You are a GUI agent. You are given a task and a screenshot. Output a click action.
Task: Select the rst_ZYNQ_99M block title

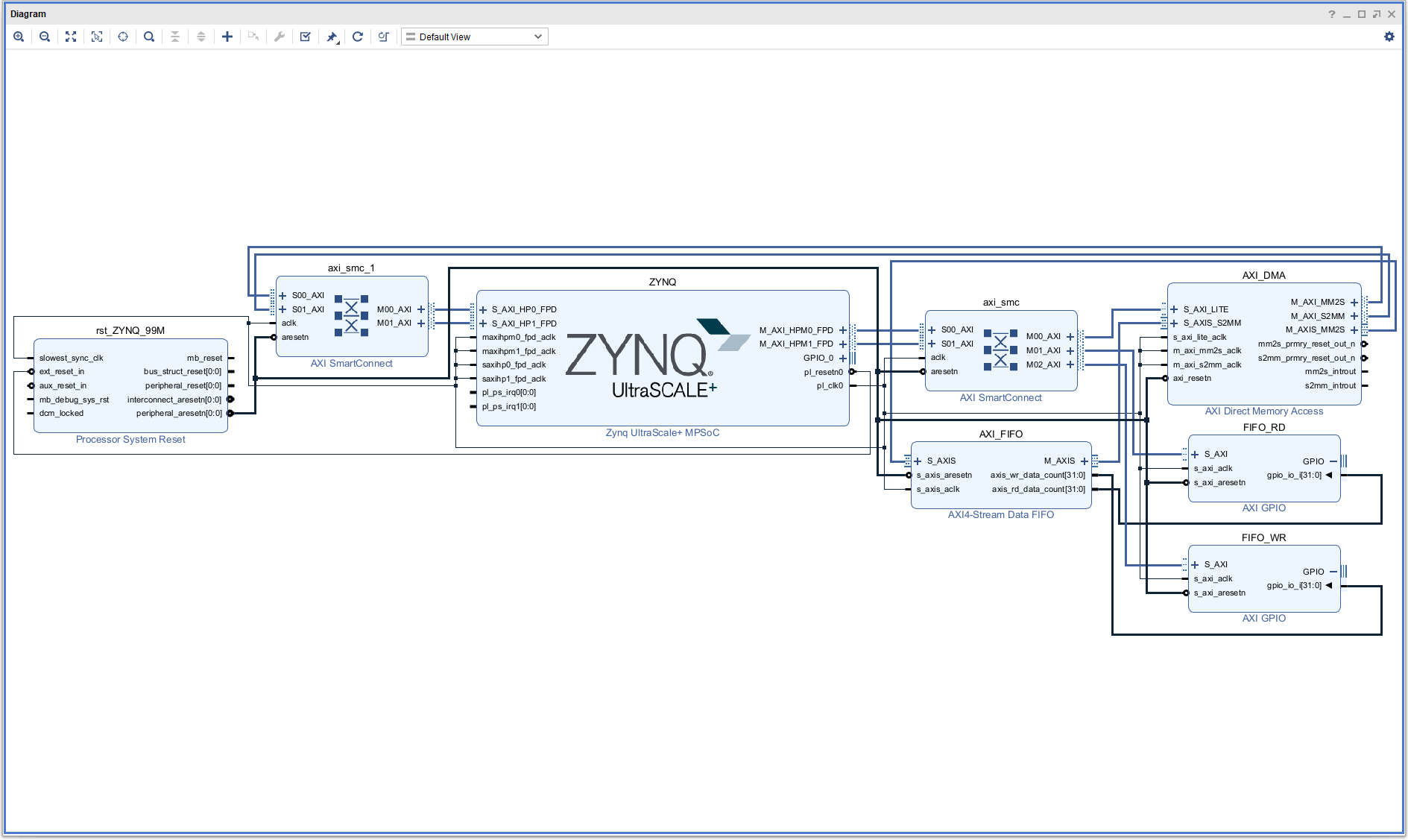click(x=130, y=330)
